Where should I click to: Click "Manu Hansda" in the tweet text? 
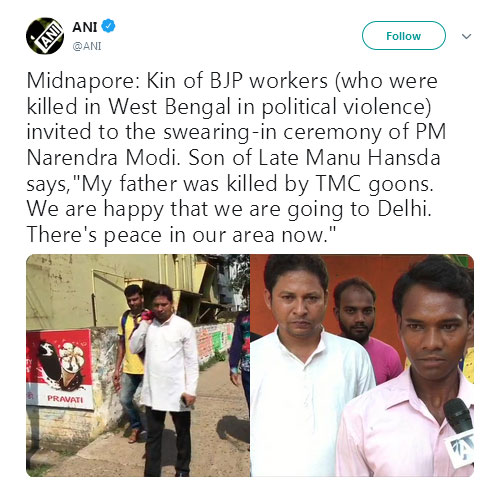tap(373, 158)
